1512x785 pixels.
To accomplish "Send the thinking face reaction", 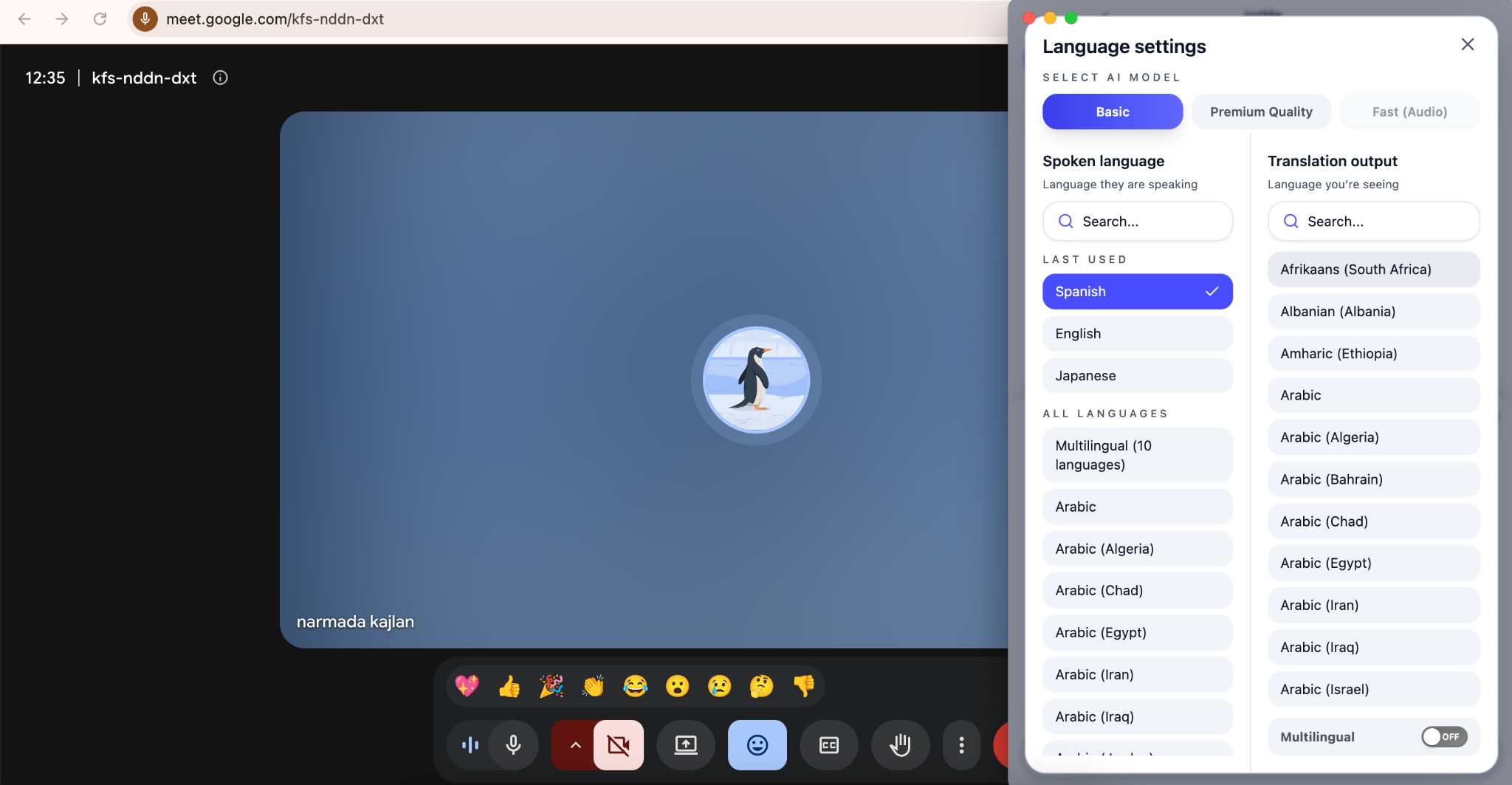I will pos(762,686).
